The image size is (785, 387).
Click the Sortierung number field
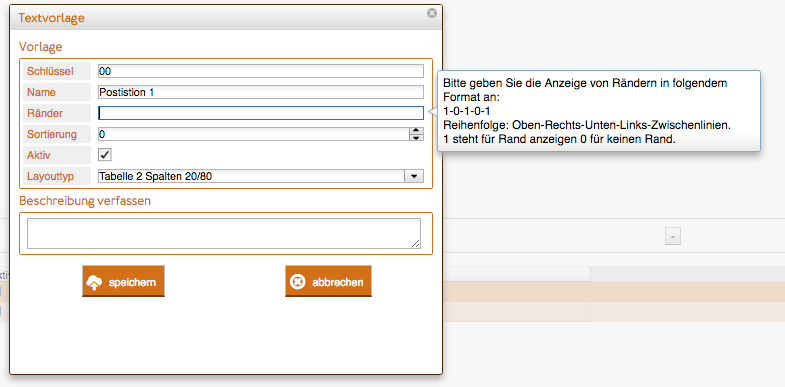click(253, 134)
